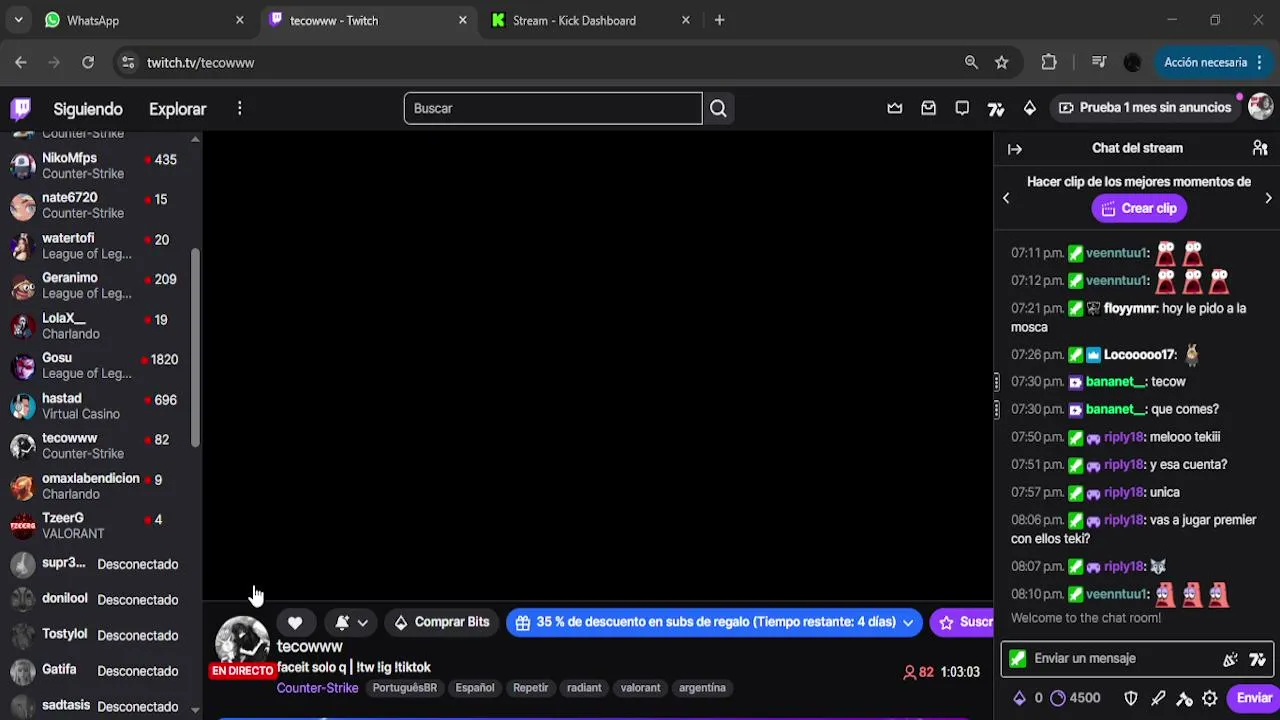Click the green sword chat identity badge
The height and width of the screenshot is (720, 1280).
pyautogui.click(x=1017, y=658)
